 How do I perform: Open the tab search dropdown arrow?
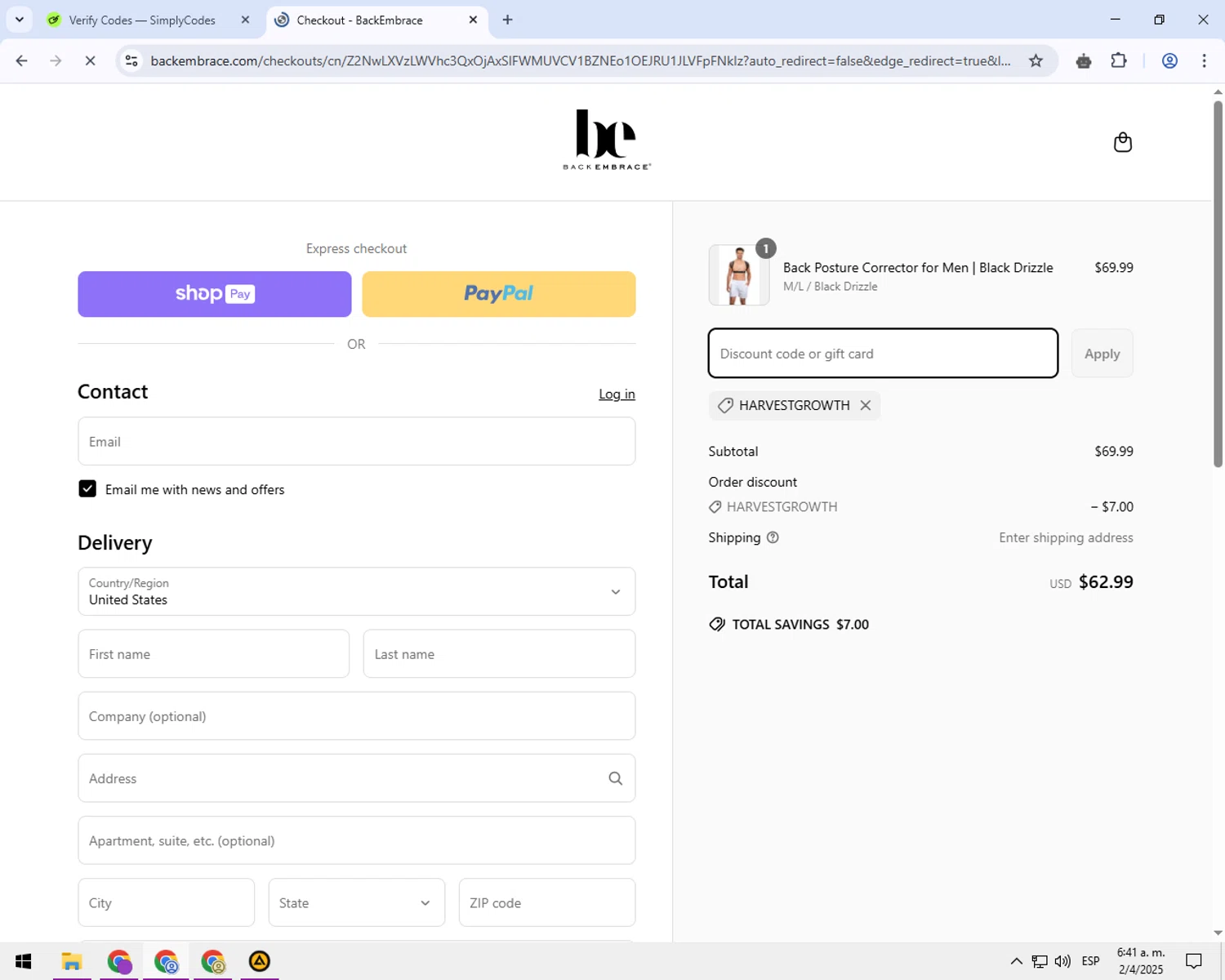tap(20, 20)
